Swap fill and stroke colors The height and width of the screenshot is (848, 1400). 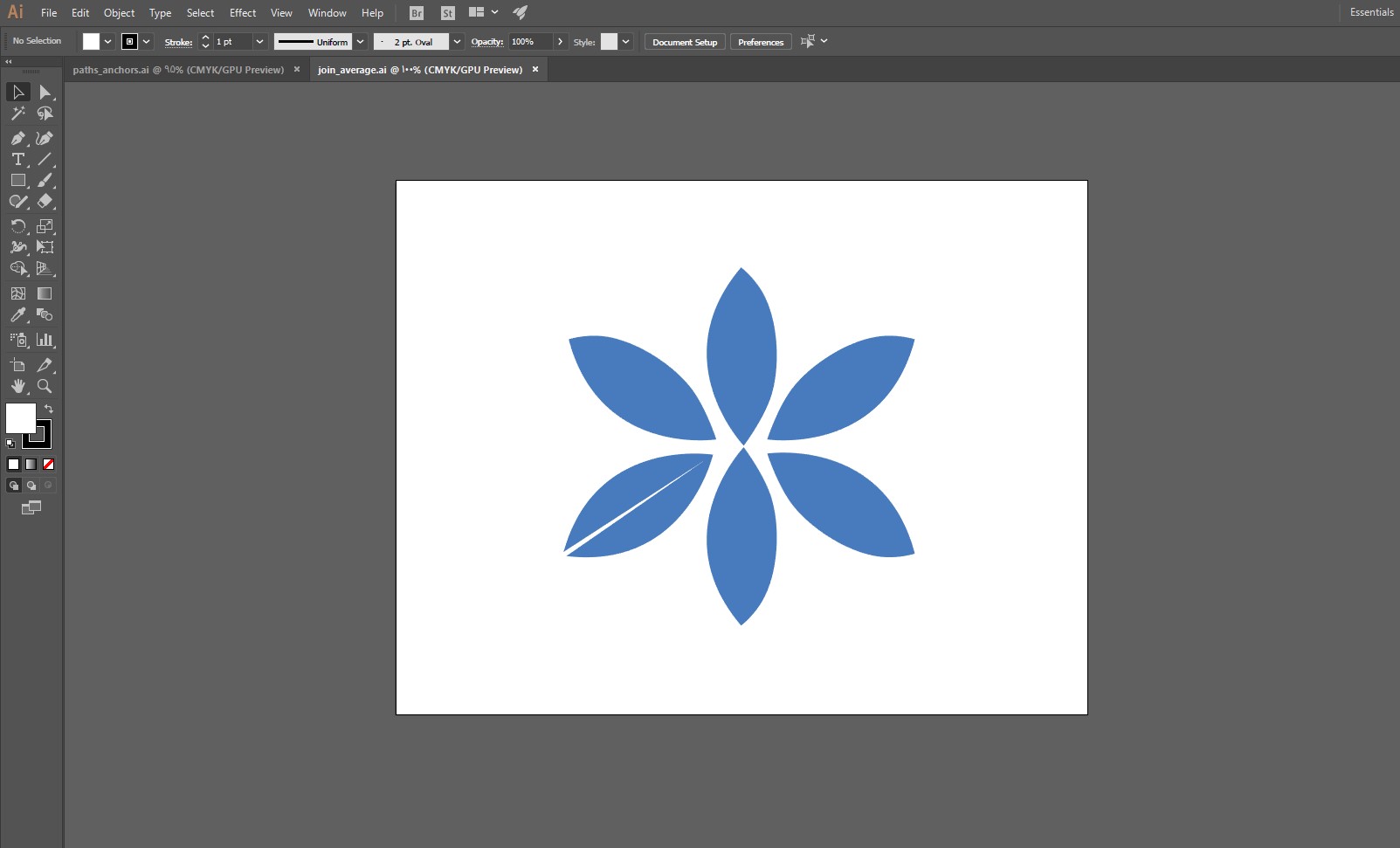[x=49, y=409]
